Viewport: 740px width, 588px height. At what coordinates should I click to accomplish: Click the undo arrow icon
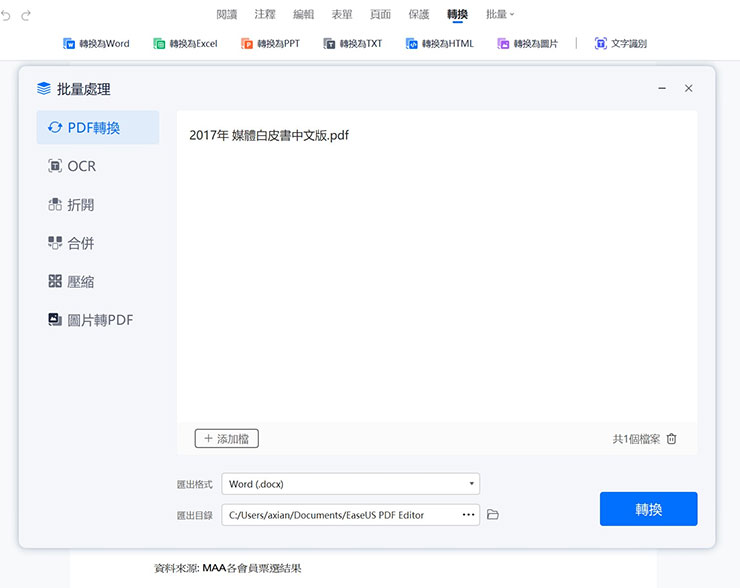[x=6, y=16]
